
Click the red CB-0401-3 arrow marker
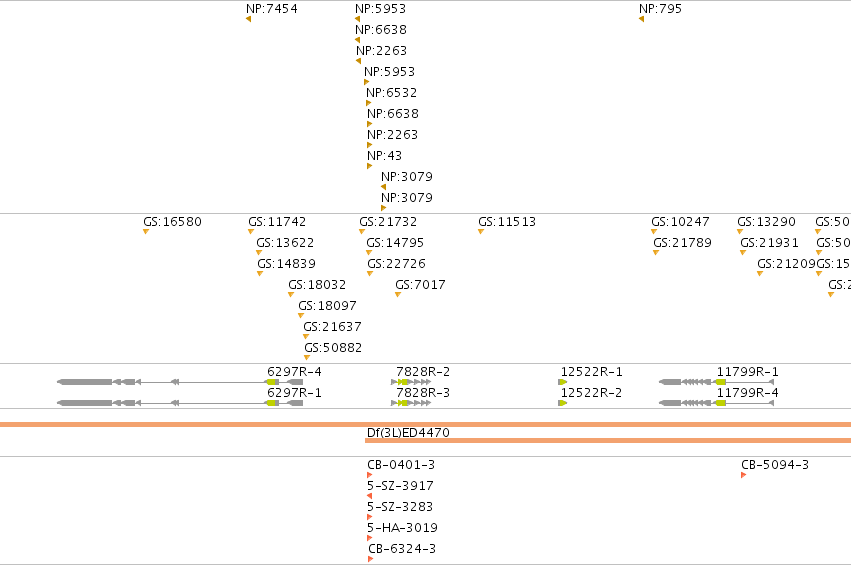click(x=370, y=475)
